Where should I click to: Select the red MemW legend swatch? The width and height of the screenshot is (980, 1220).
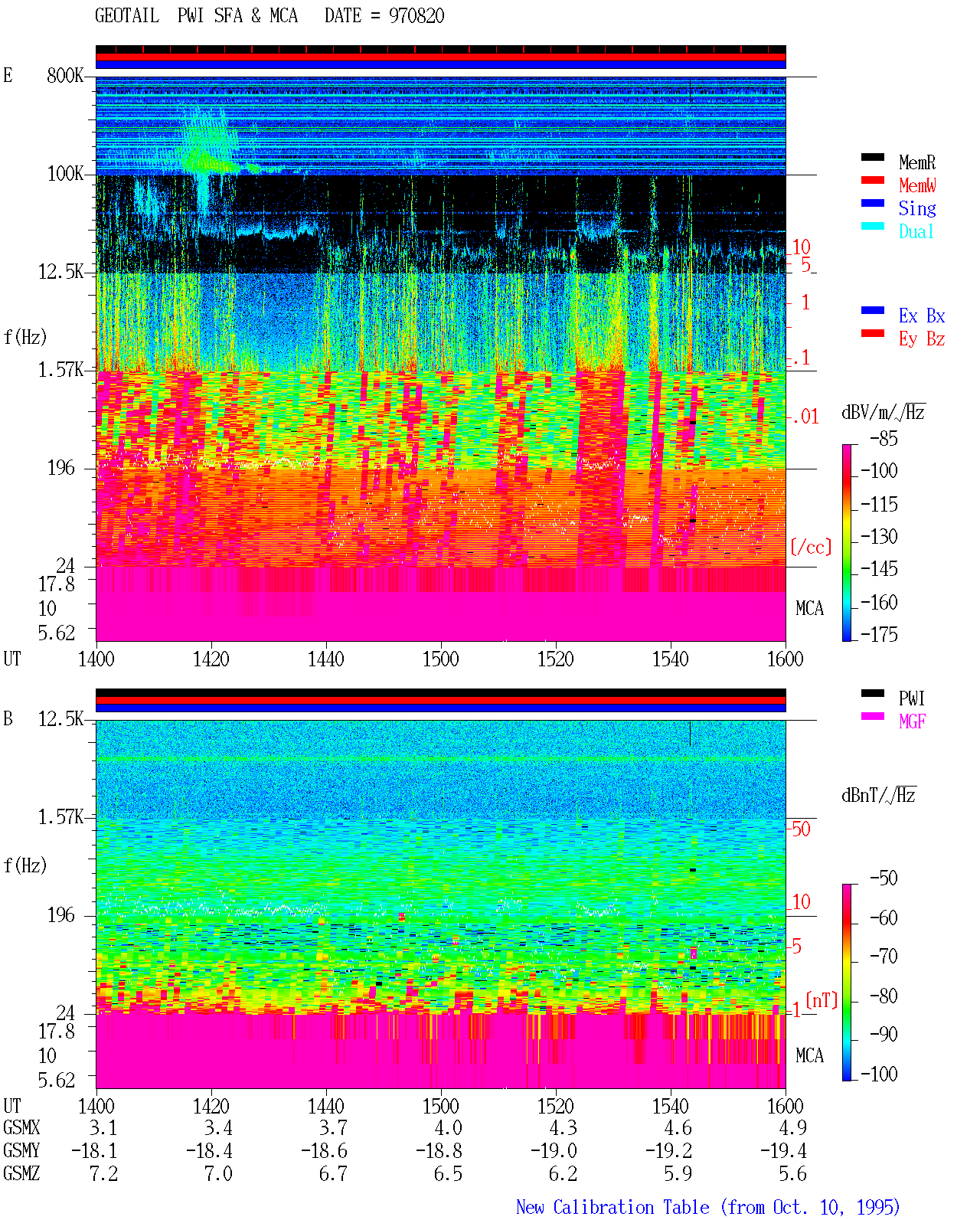pos(872,181)
